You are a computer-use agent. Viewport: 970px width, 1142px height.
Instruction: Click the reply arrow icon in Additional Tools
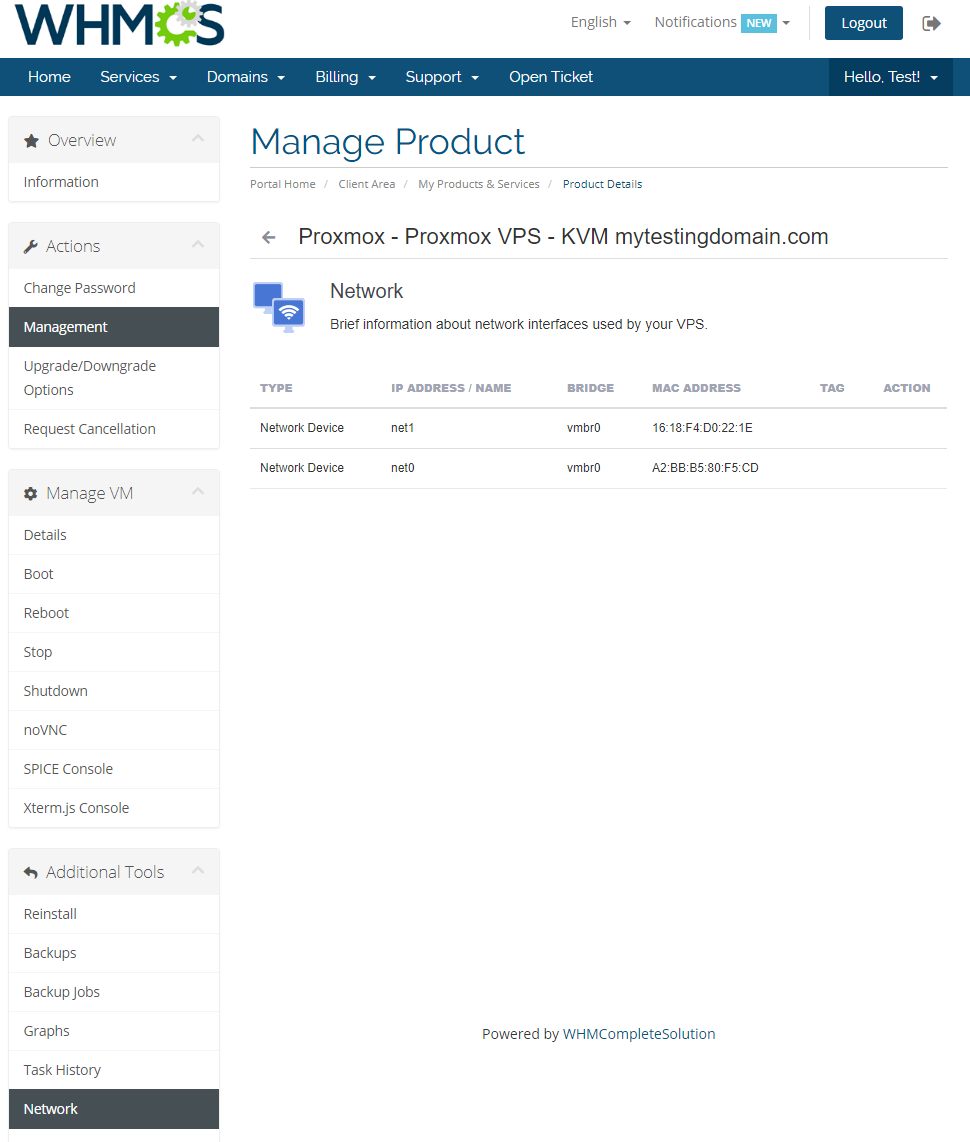tap(31, 873)
